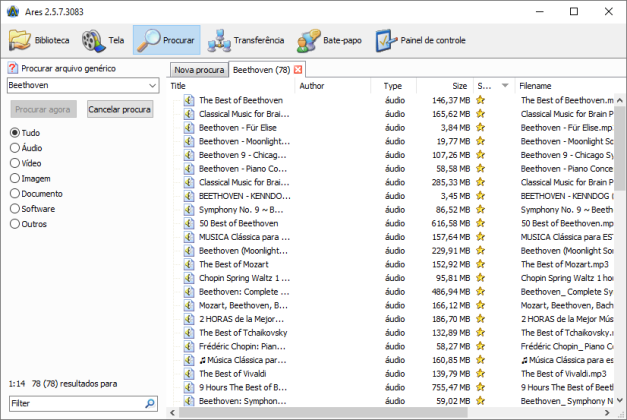Click audio file icon for Symphony No. 9 row
Image resolution: width=627 pixels, height=420 pixels.
coord(189,210)
